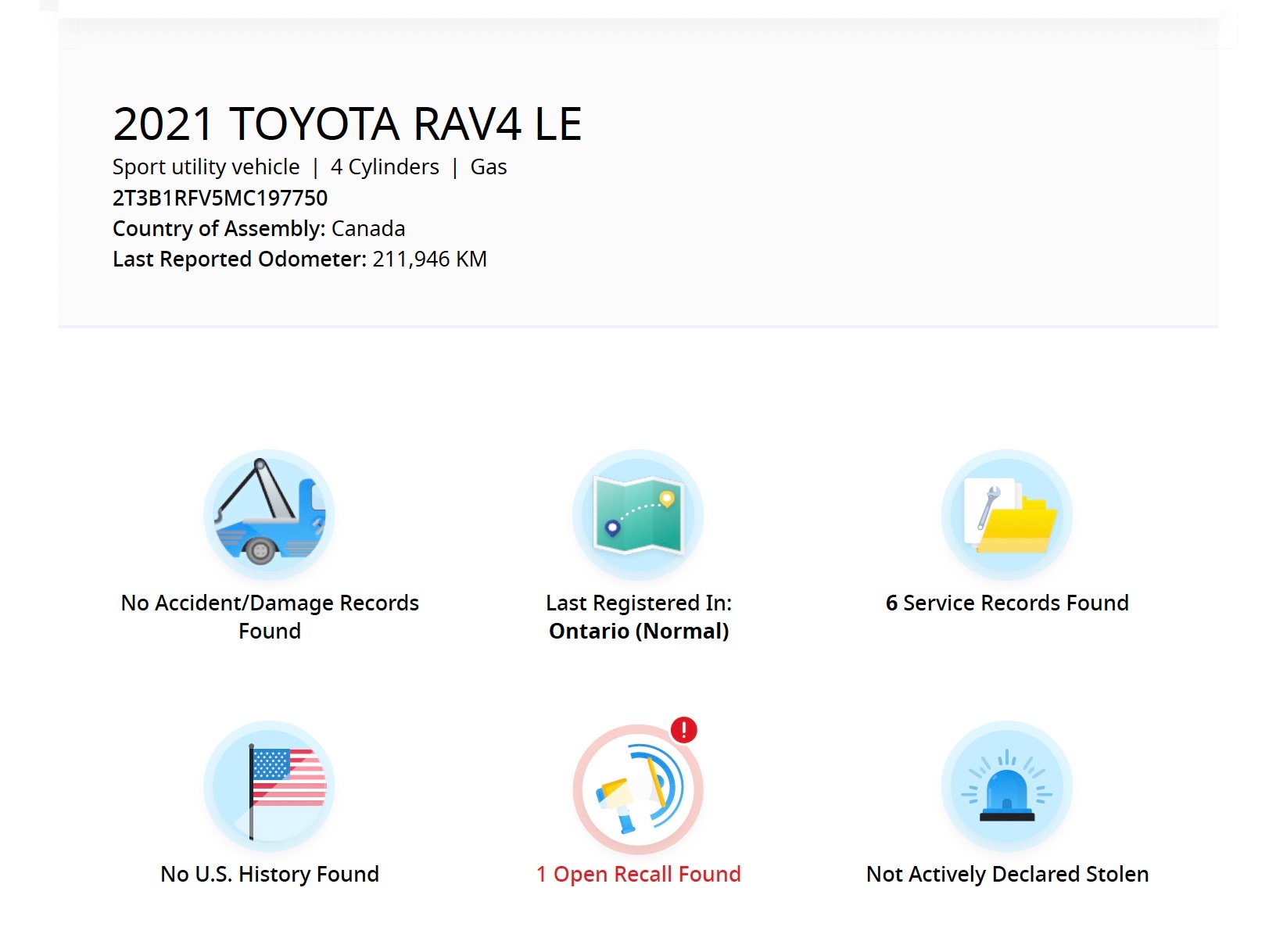The width and height of the screenshot is (1276, 952).
Task: Click 'Country of Assembly:' label
Action: point(219,229)
